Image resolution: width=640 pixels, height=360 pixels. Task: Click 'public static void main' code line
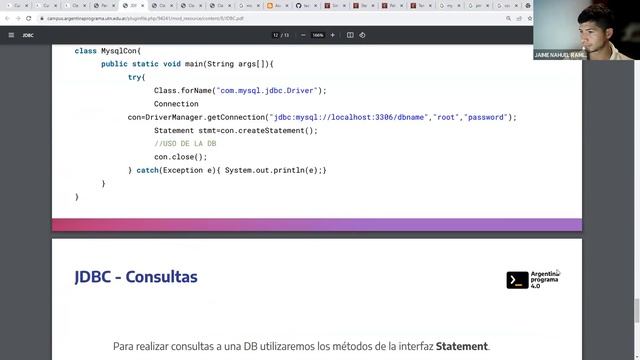(187, 64)
